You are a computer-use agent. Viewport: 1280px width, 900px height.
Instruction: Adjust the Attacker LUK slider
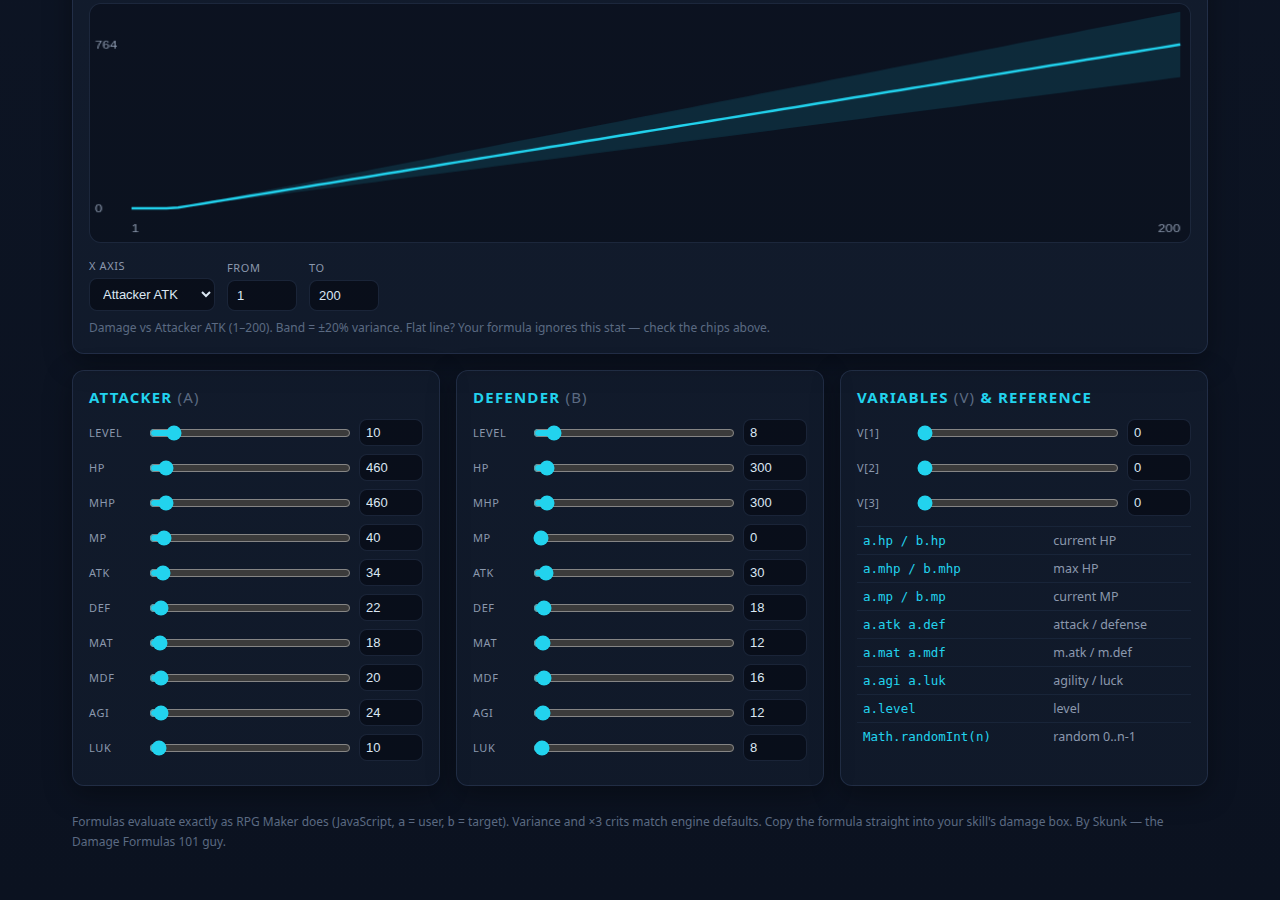250,748
